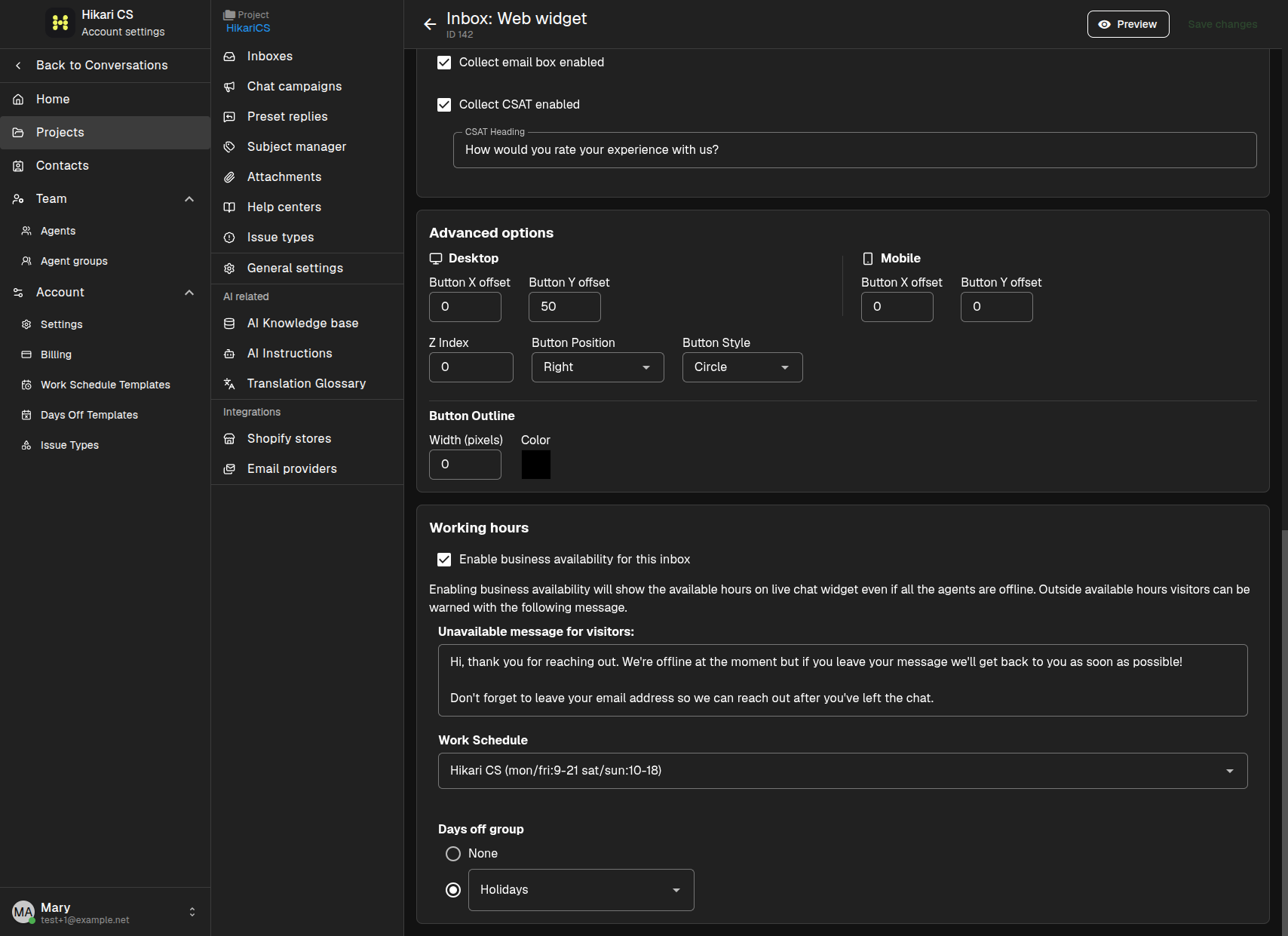Click the Hikari CS logo icon

[60, 23]
